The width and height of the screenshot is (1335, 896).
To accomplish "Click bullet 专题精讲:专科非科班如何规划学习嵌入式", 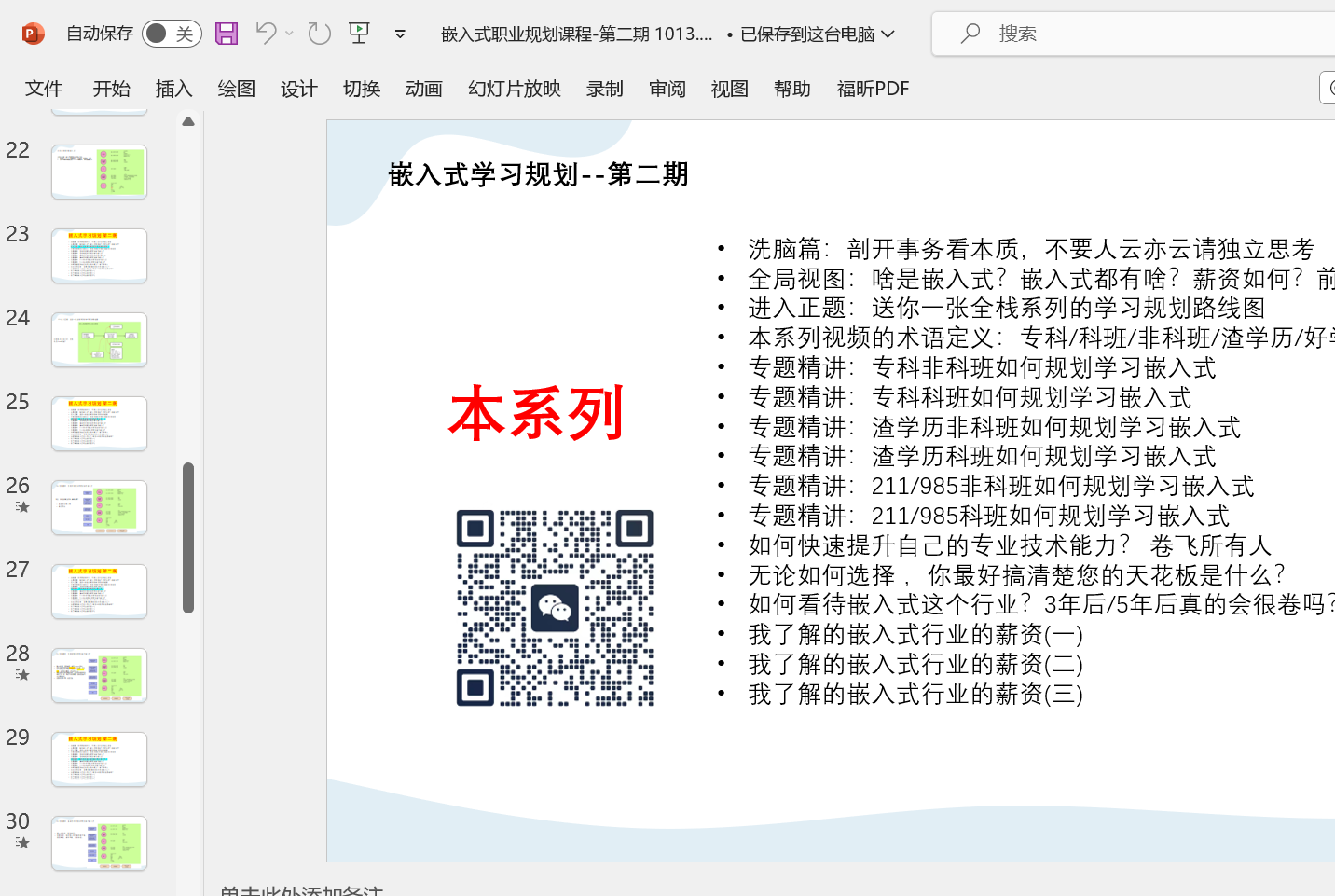I will [982, 367].
